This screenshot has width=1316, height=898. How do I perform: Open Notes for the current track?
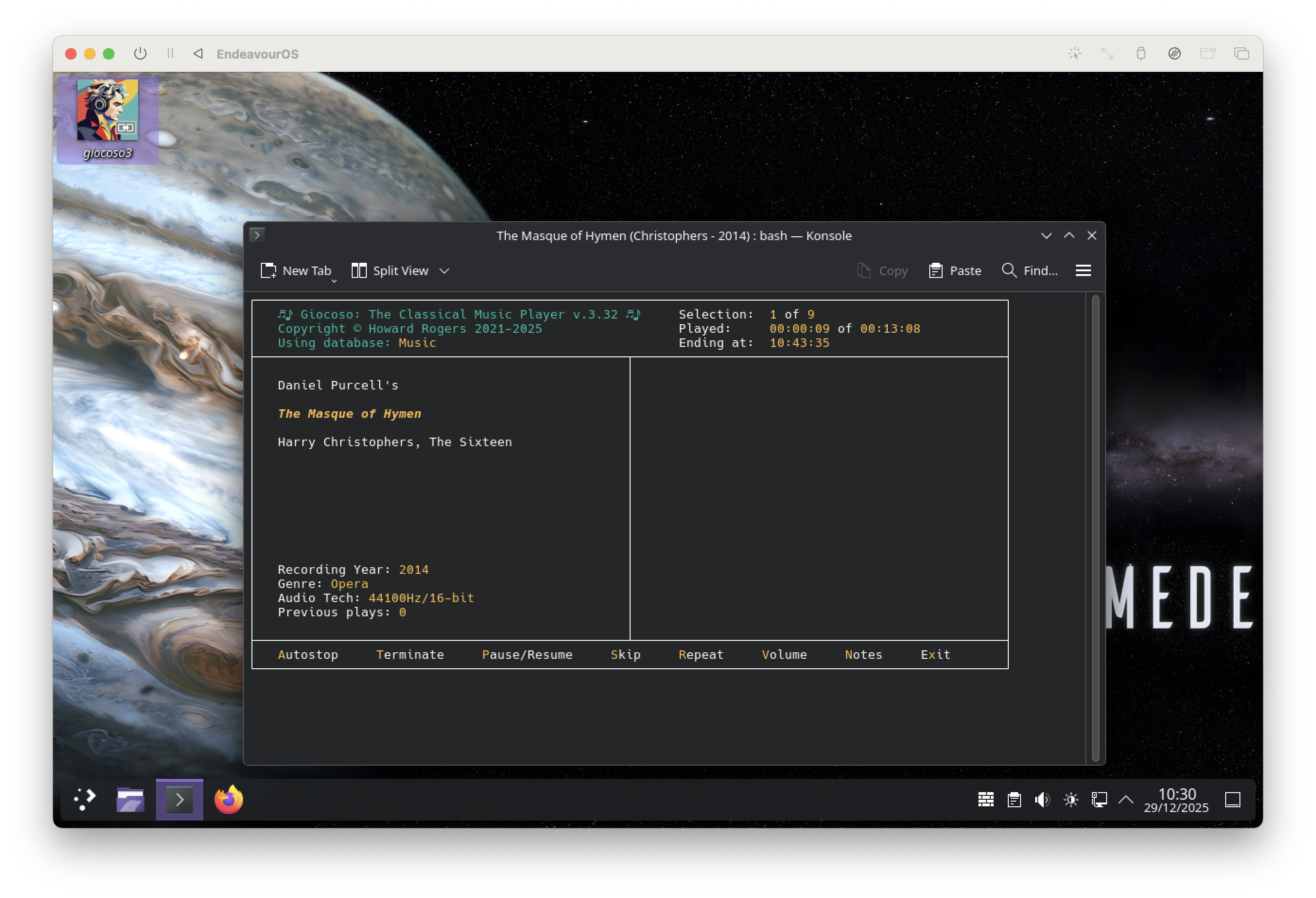coord(863,655)
